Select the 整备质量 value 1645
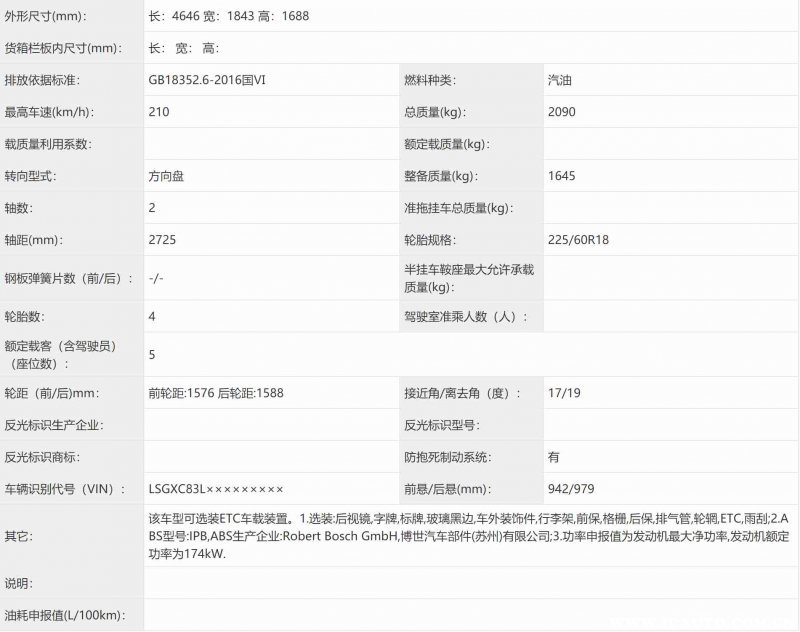Image resolution: width=800 pixels, height=632 pixels. (562, 176)
